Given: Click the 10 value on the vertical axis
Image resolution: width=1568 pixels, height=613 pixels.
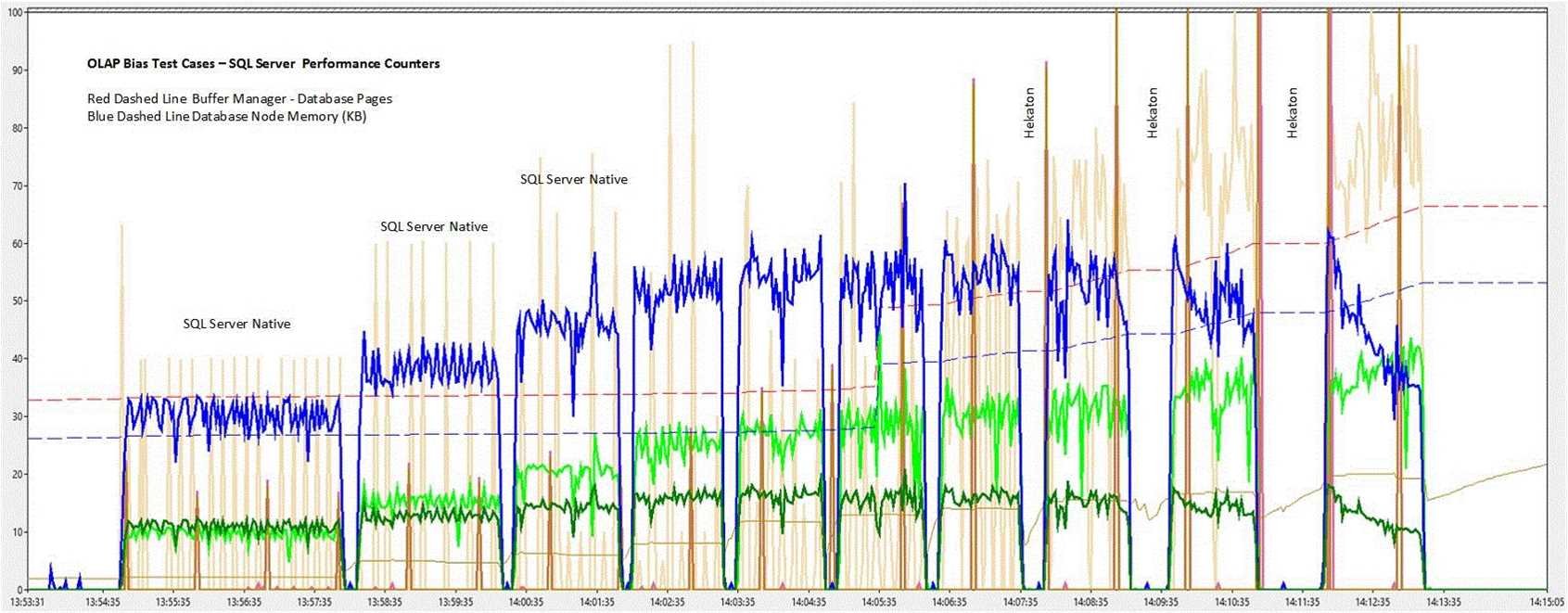Looking at the screenshot, I should pos(18,532).
